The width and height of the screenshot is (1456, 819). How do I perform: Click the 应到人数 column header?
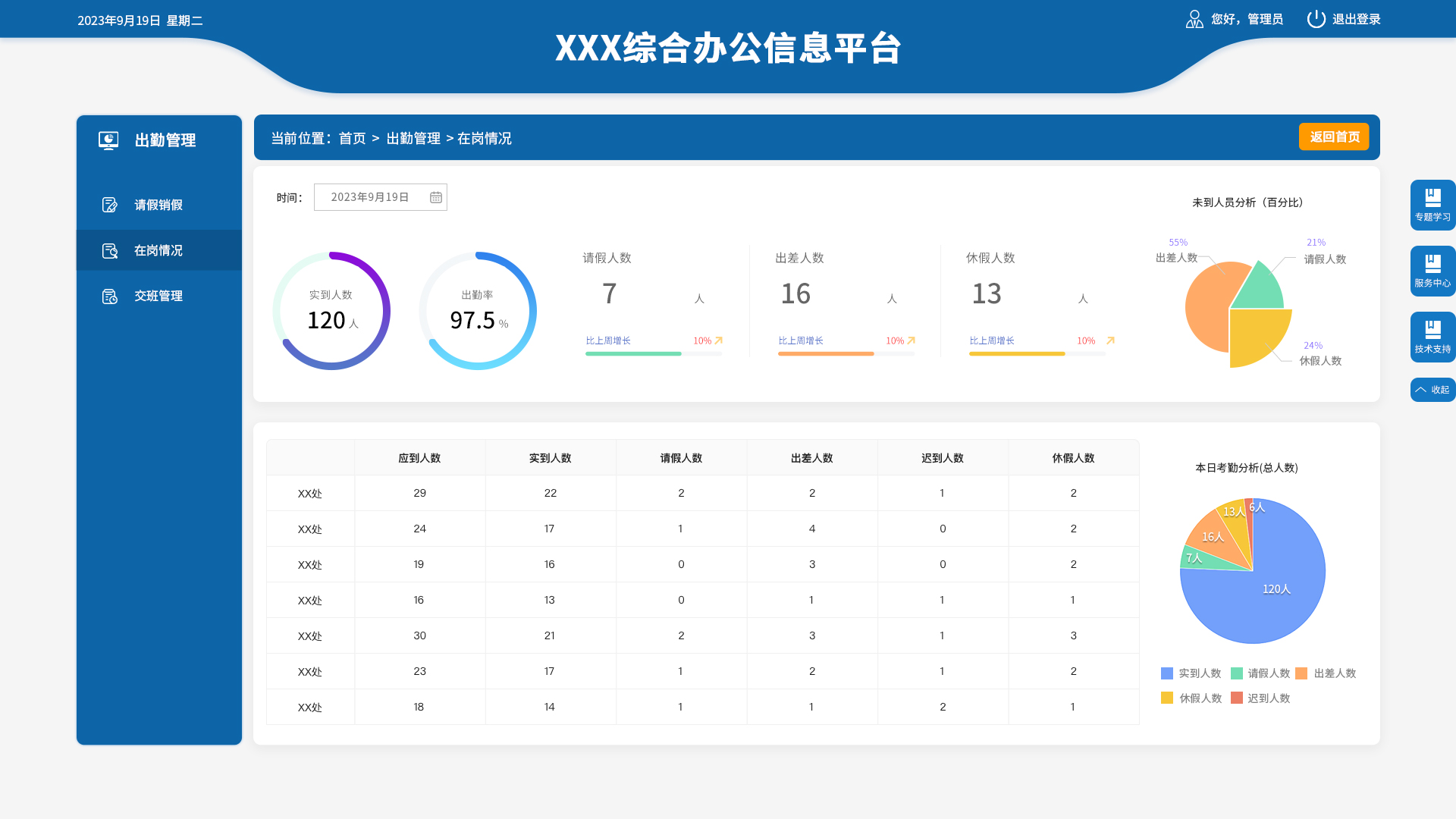pos(419,458)
